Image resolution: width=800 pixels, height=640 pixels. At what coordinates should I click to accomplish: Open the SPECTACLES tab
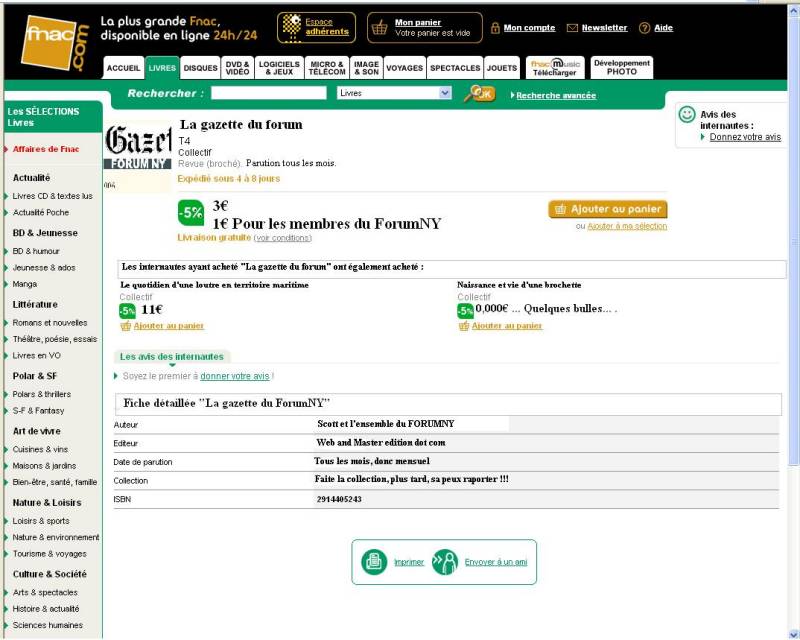[x=455, y=68]
